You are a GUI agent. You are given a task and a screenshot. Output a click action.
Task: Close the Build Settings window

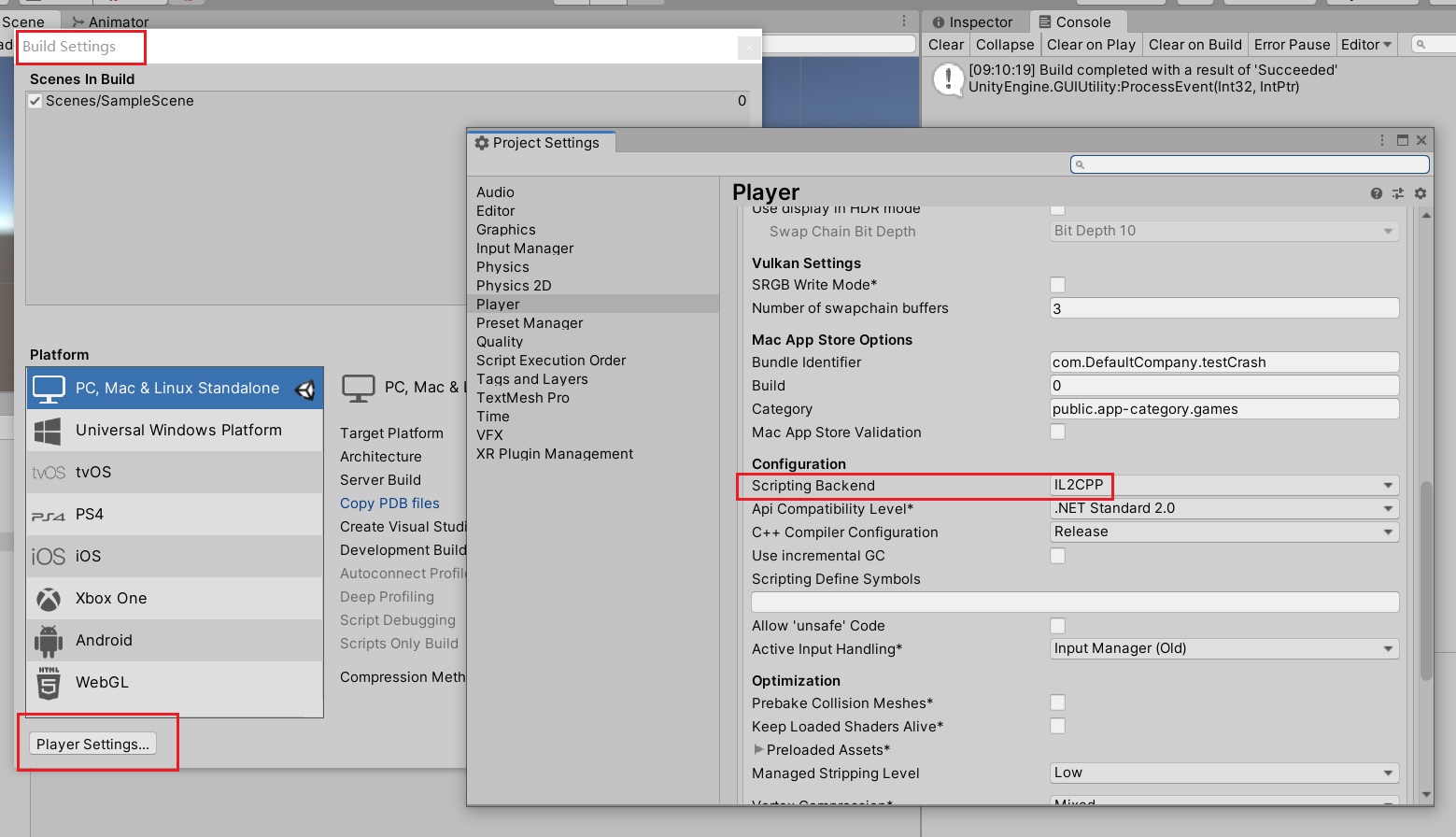pos(748,48)
